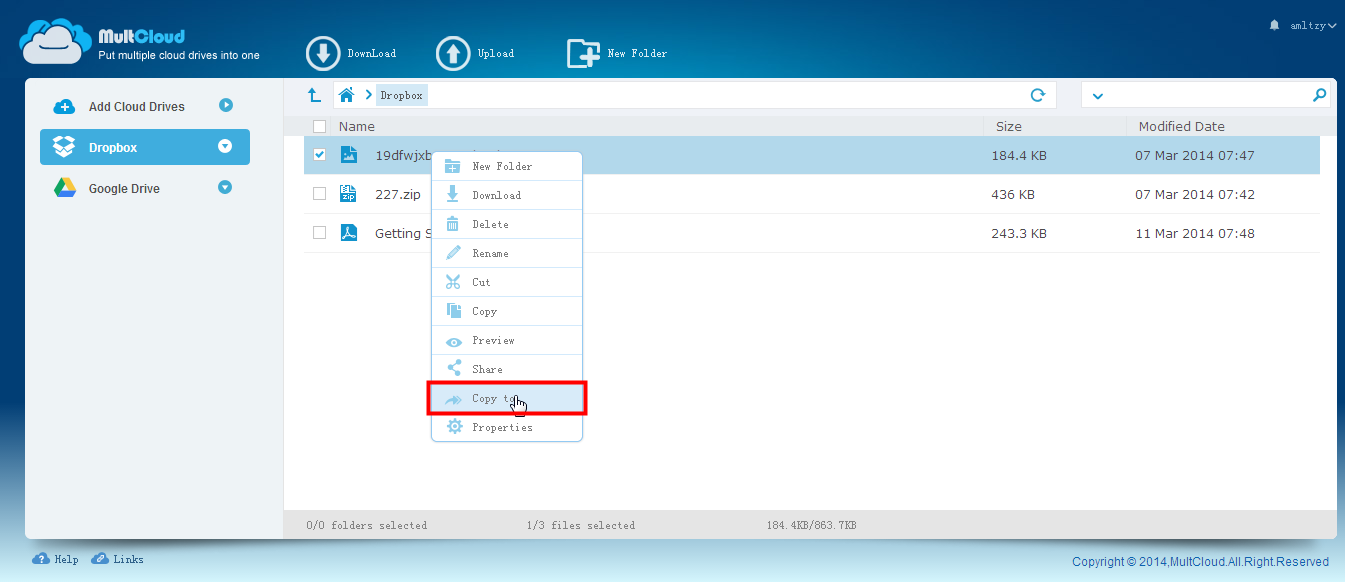
Task: Focus the search input field
Action: (1206, 95)
